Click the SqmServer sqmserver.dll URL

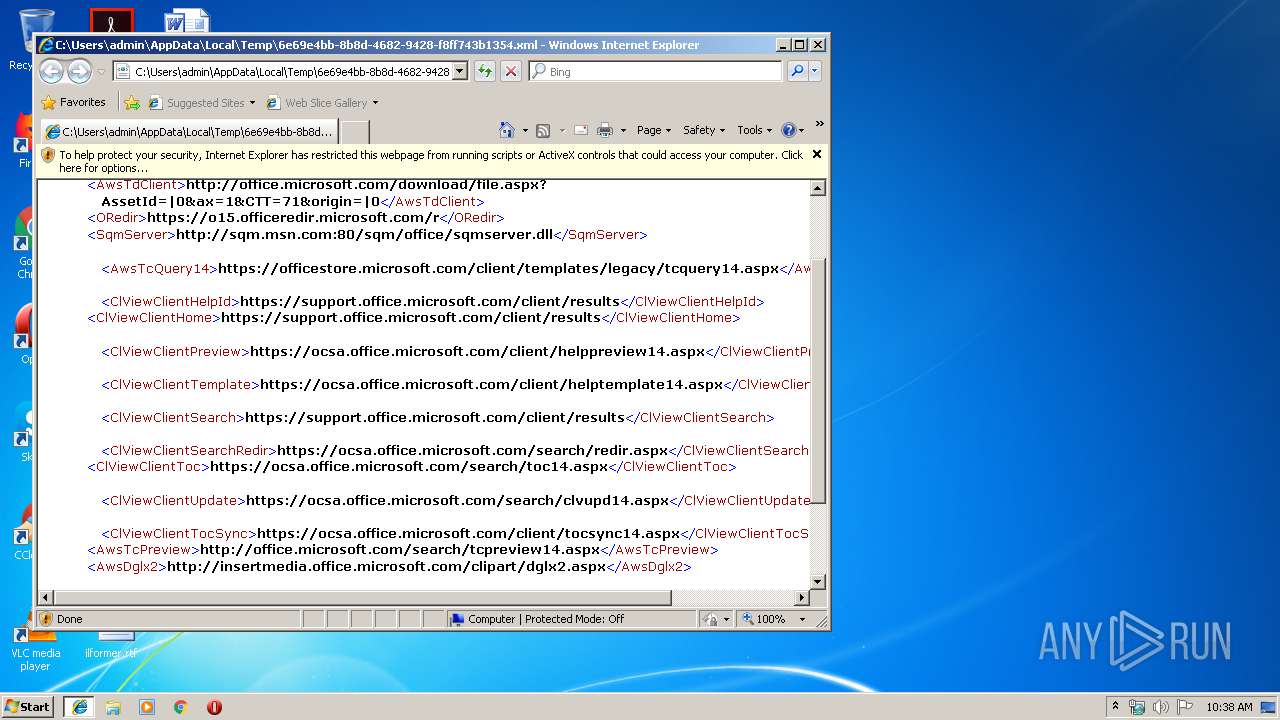364,235
